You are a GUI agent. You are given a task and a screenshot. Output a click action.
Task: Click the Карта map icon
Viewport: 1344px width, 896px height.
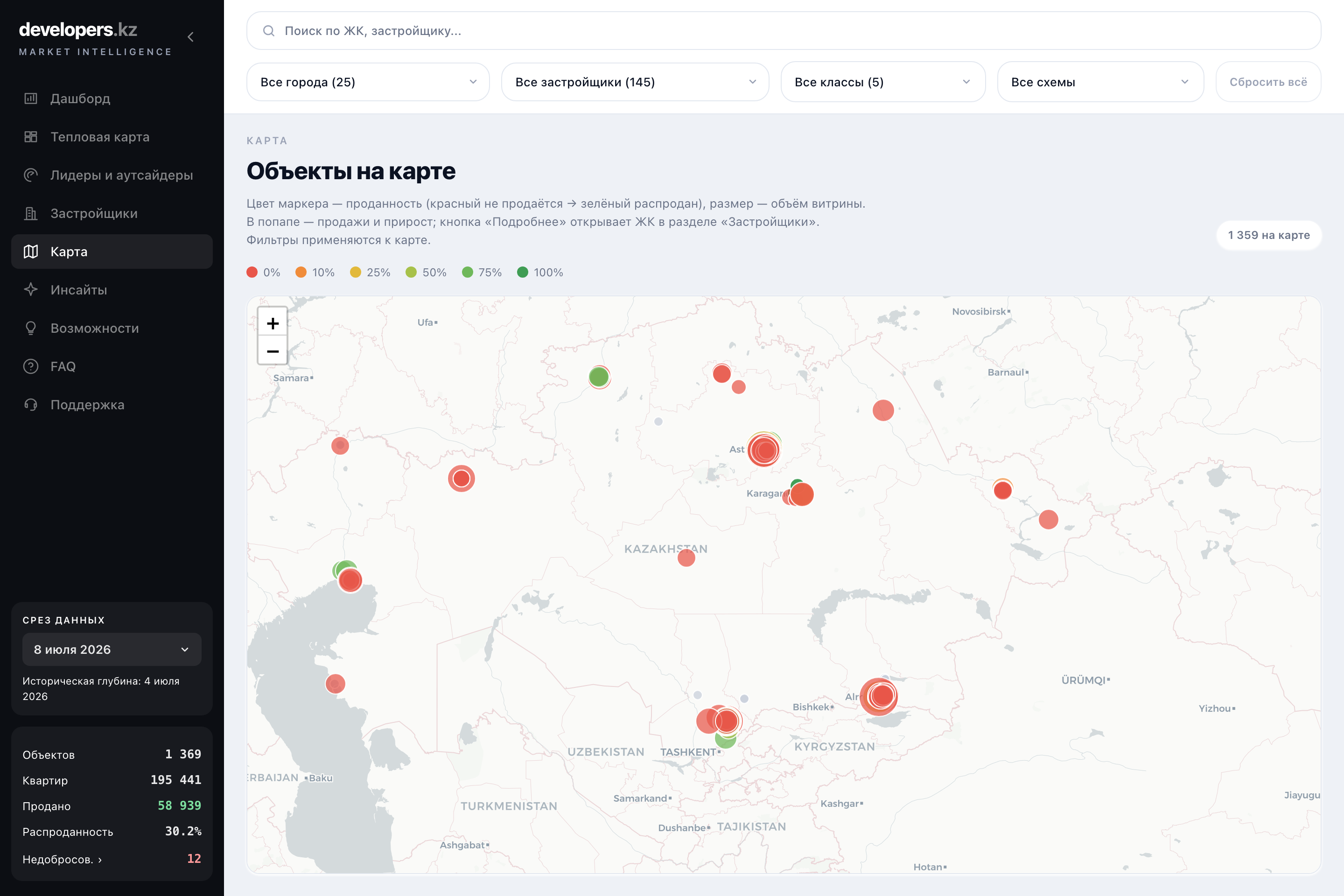31,252
